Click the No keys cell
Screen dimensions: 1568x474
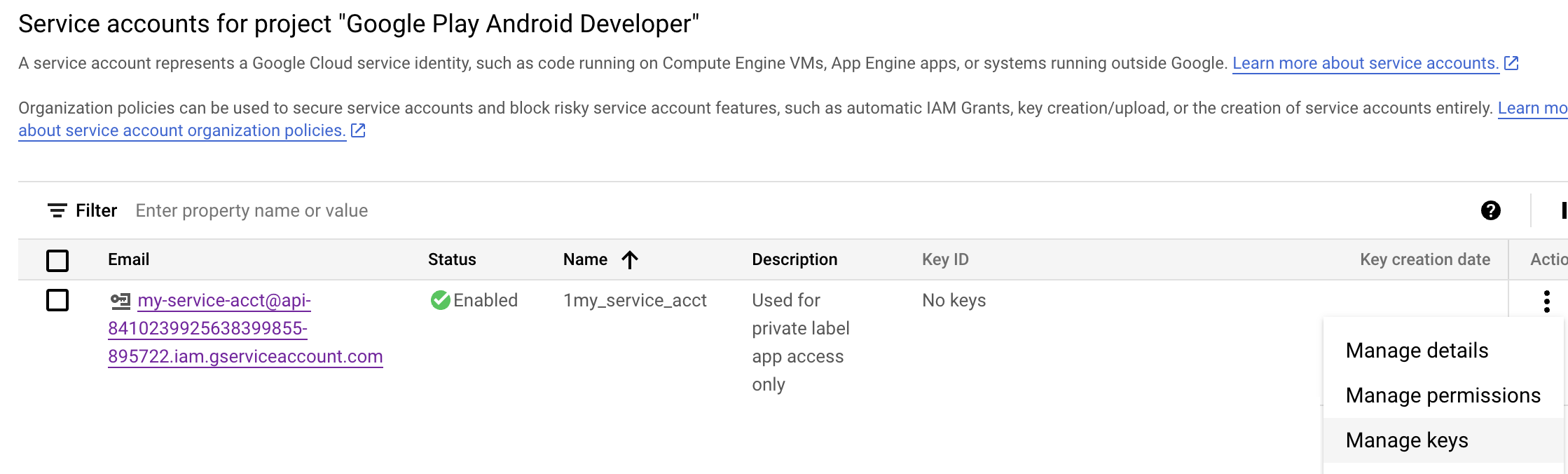point(954,300)
